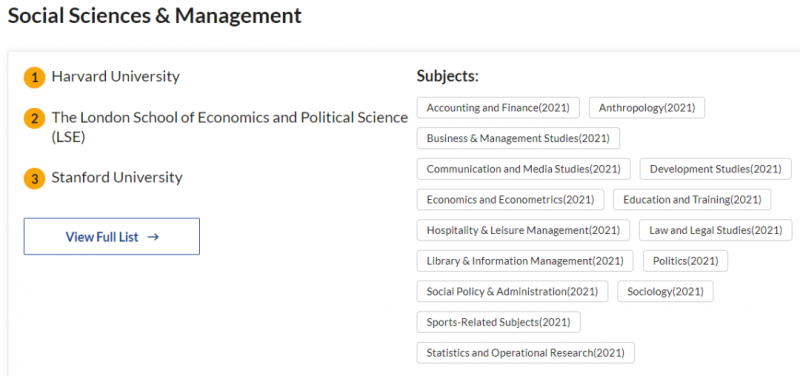
Task: Click the rank 3 badge icon
Action: coord(35,179)
